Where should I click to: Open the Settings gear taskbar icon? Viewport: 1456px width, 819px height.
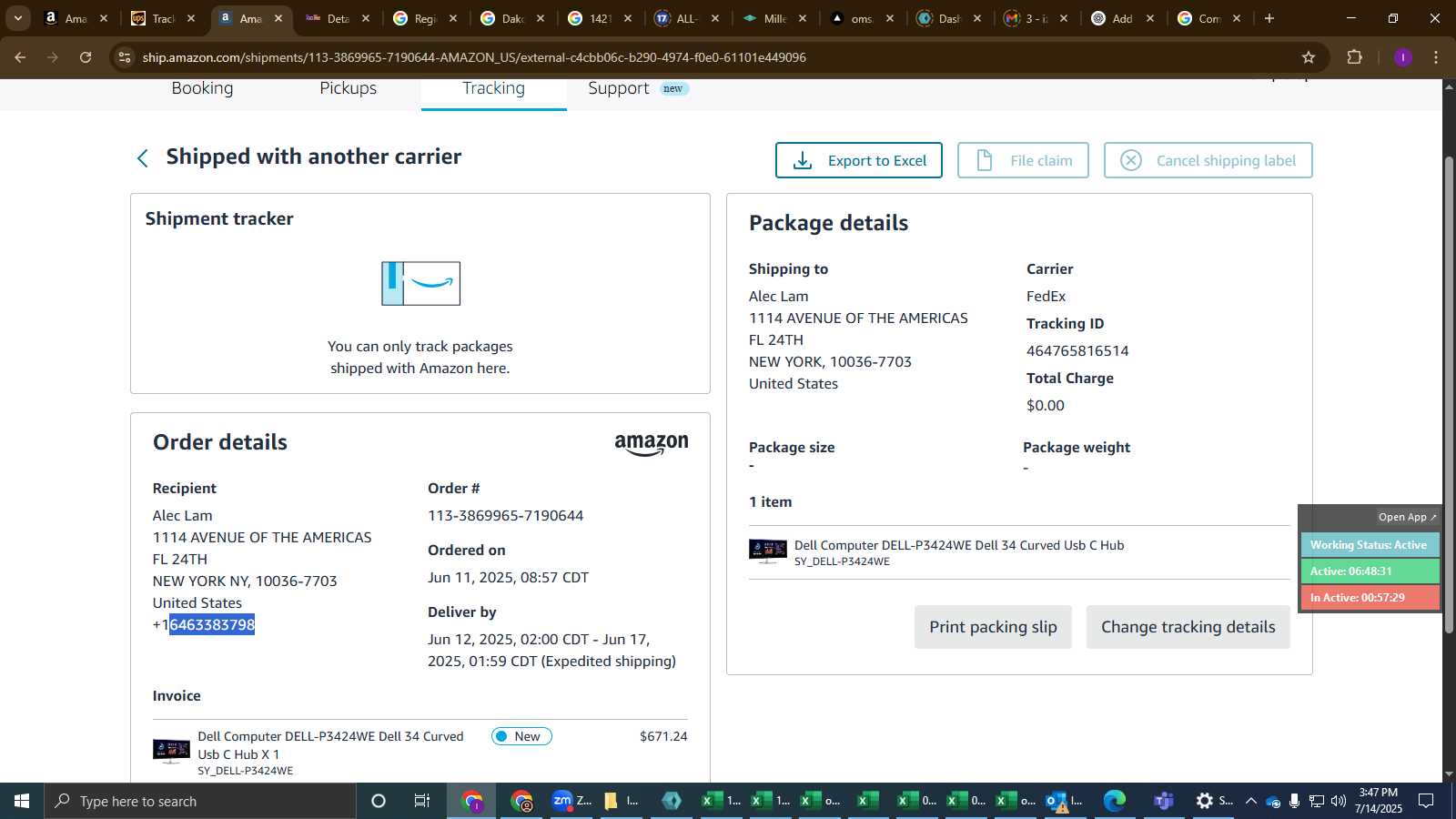[x=1214, y=801]
